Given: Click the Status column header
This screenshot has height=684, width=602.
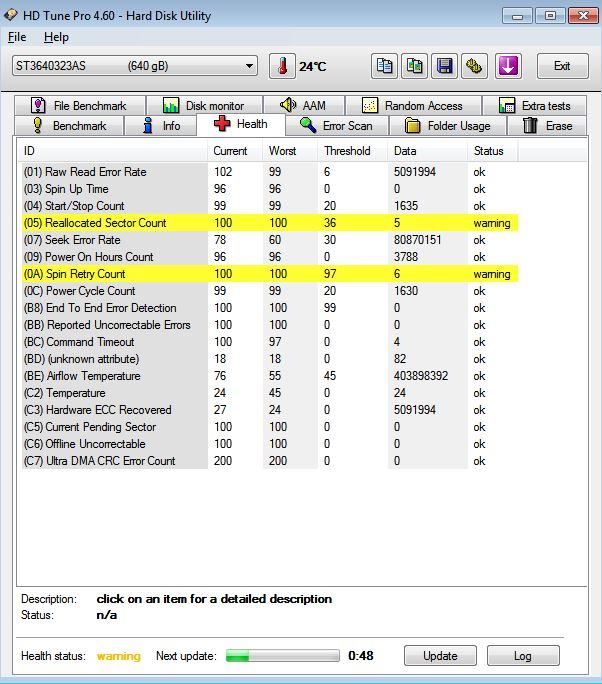Looking at the screenshot, I should point(492,151).
